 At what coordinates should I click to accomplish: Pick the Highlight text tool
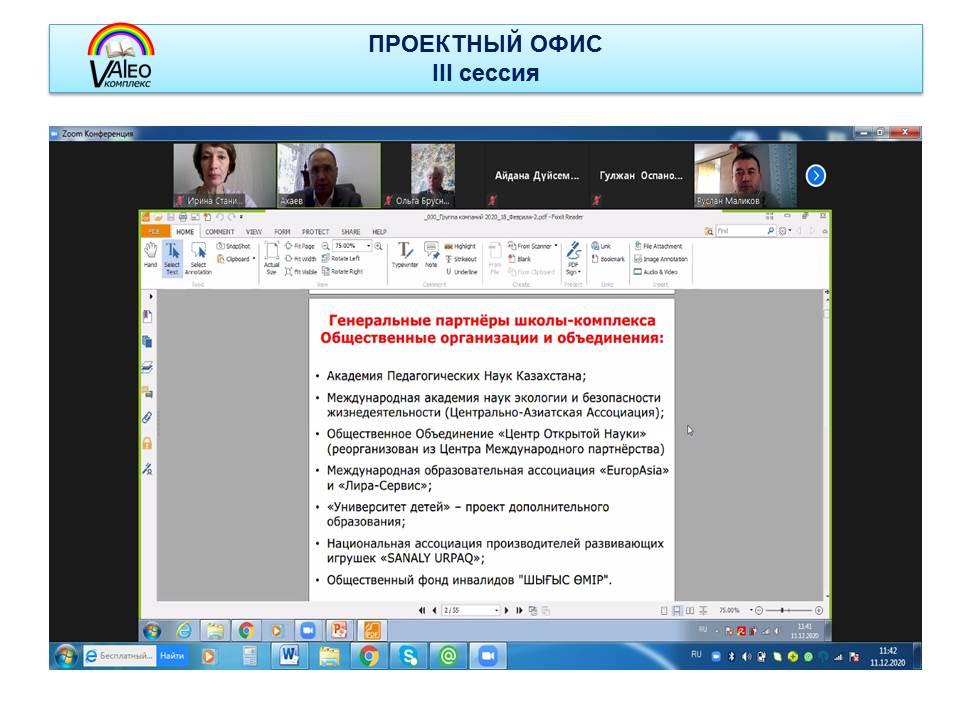[460, 246]
